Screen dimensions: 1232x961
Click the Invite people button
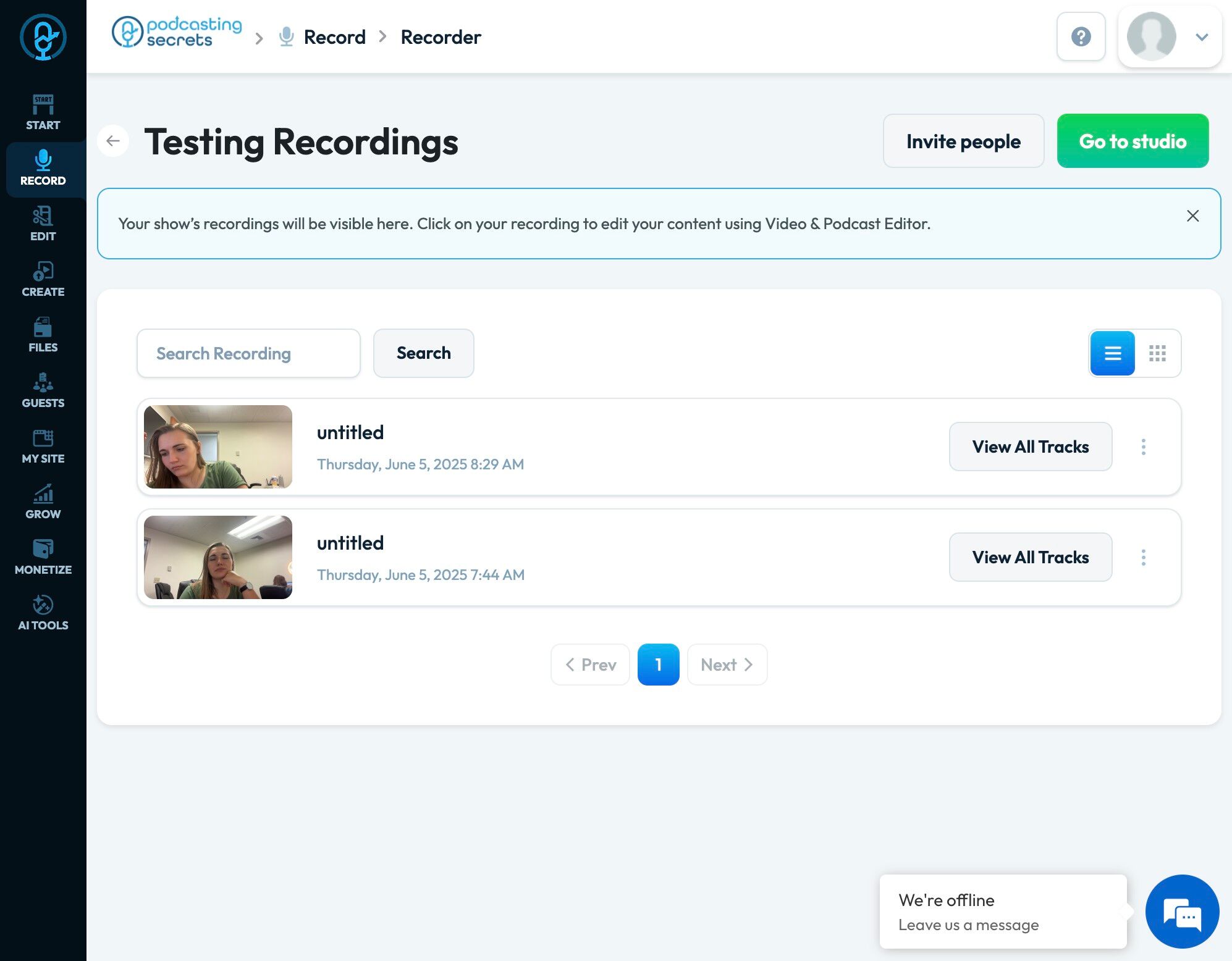point(963,141)
